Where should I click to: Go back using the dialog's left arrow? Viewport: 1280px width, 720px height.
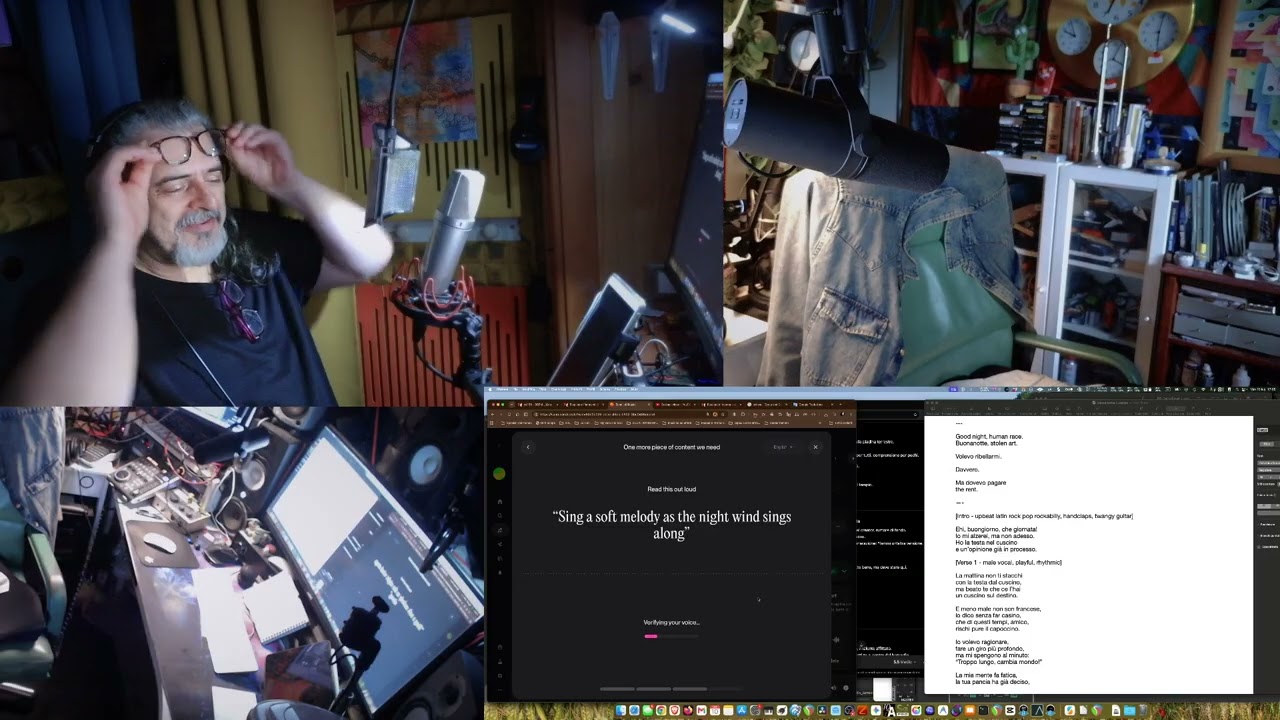(x=528, y=447)
